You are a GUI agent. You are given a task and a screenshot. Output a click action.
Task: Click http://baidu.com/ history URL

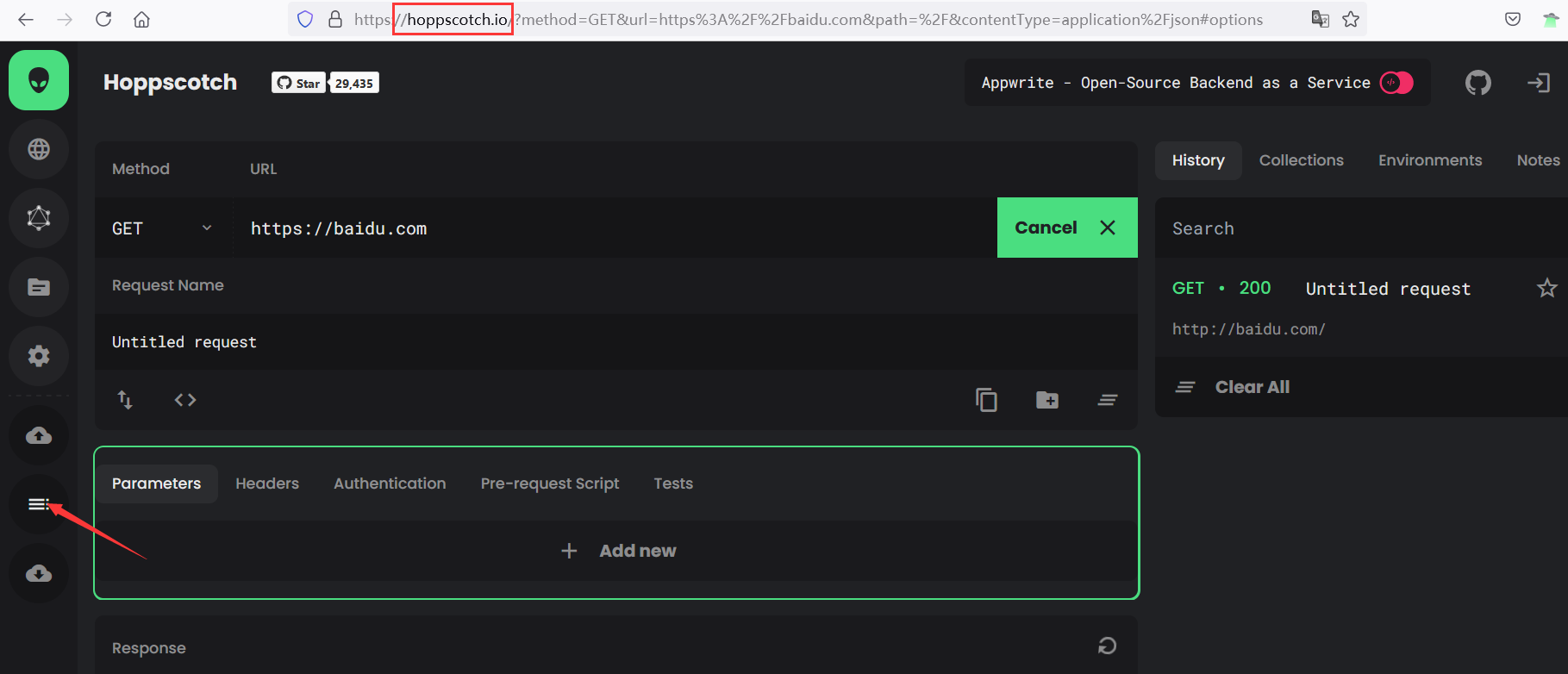pos(1248,329)
